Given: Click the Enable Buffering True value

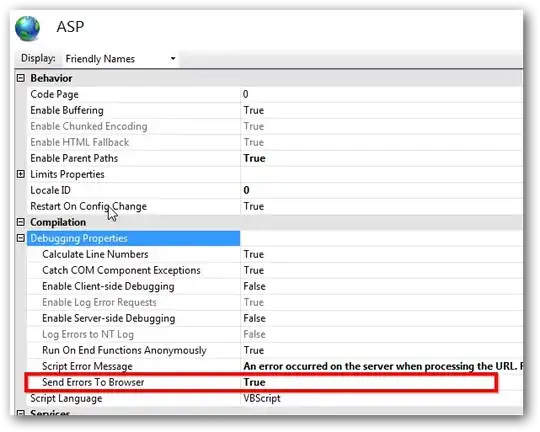Looking at the screenshot, I should coord(254,111).
